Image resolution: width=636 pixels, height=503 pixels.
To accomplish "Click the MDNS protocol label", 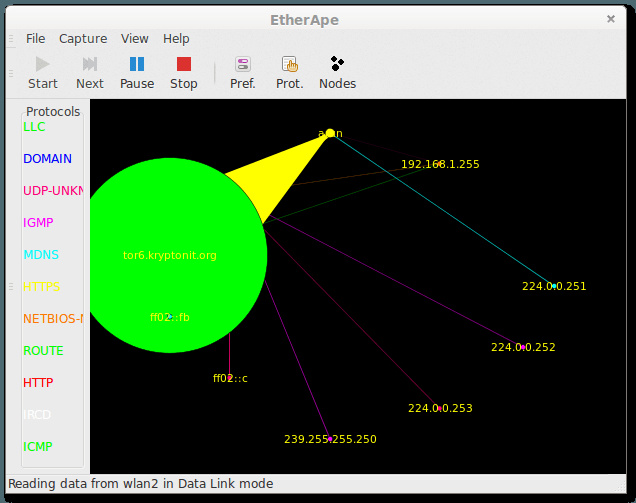I will (x=41, y=255).
